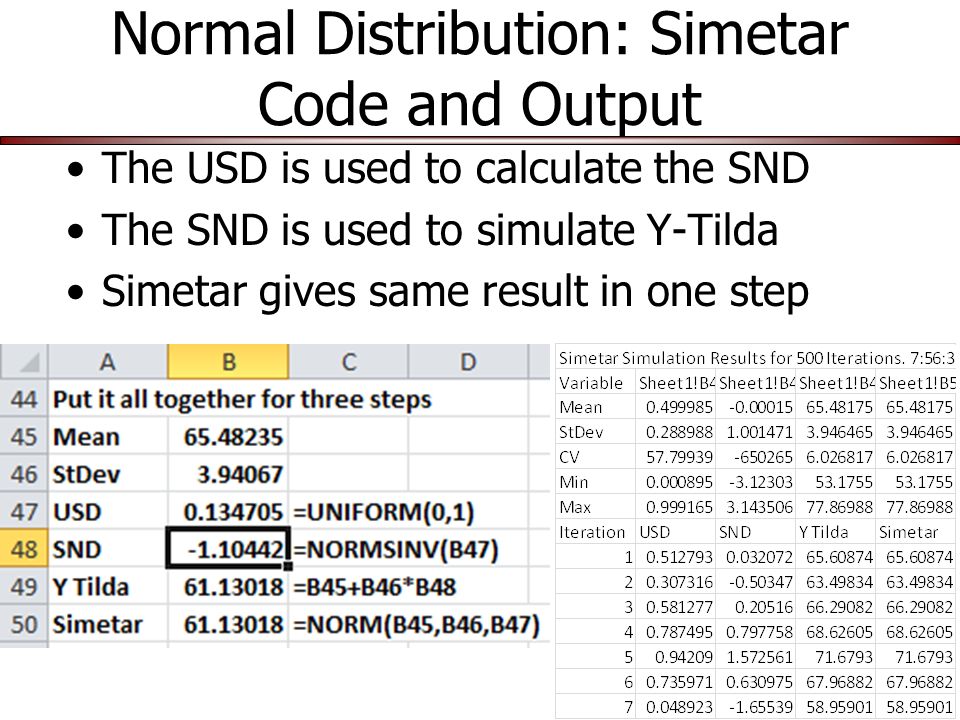Screen dimensions: 960x720
Task: Select column C header
Action: click(348, 362)
